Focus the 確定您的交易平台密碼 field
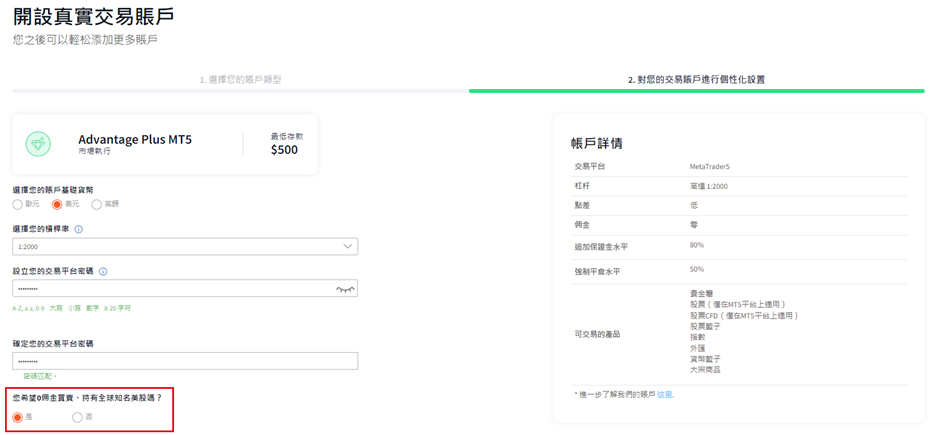Viewport: 940px width, 435px height. click(185, 361)
